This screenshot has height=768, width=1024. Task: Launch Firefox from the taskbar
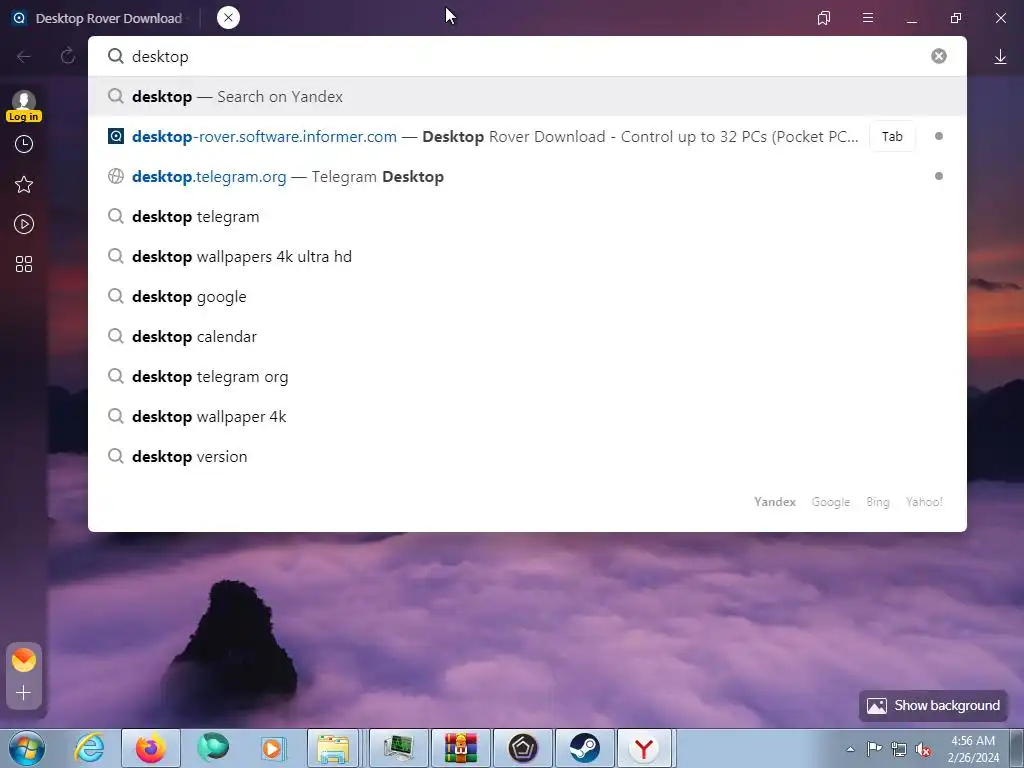click(x=151, y=748)
